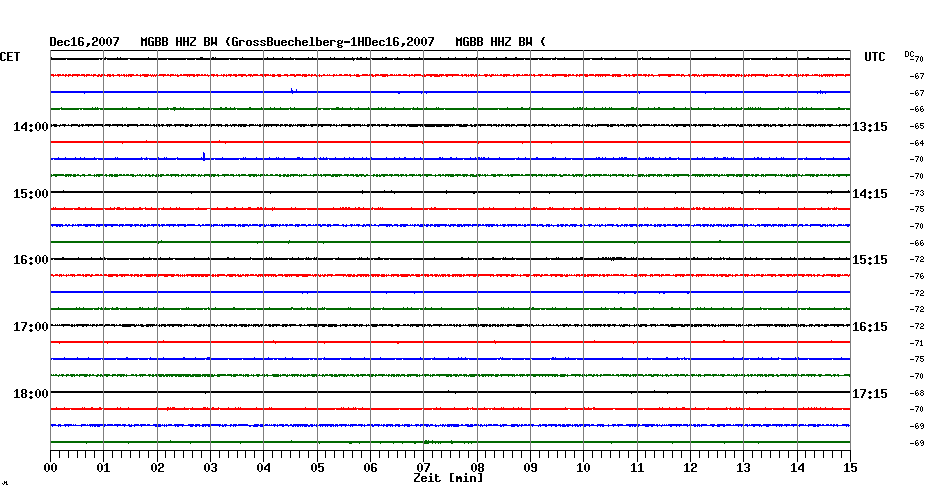The image size is (930, 494).
Task: Click the 17:15 UTC time label
Action: pyautogui.click(x=870, y=394)
